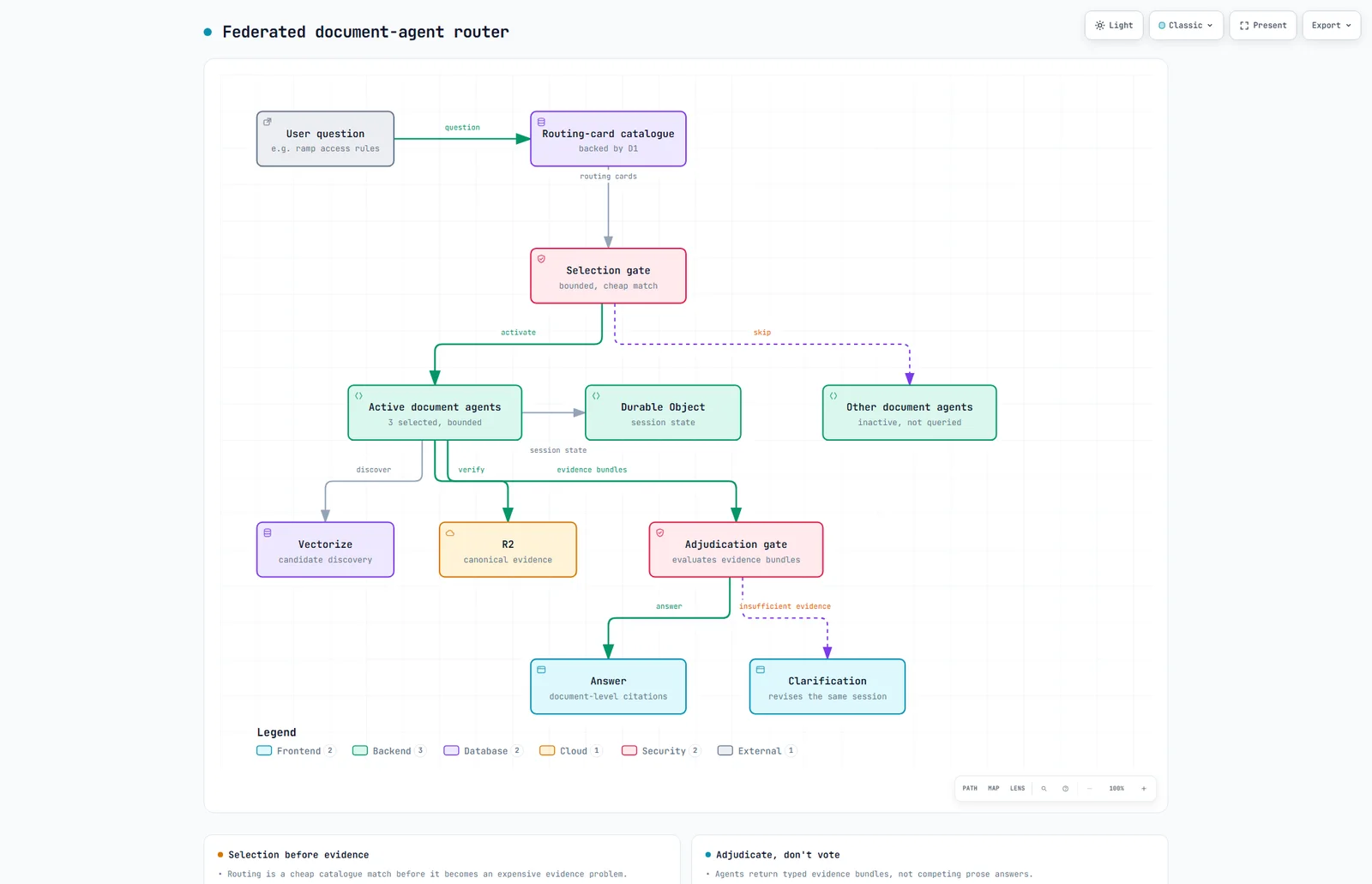Toggle the Database legend filter
This screenshot has width=1372, height=884.
483,751
